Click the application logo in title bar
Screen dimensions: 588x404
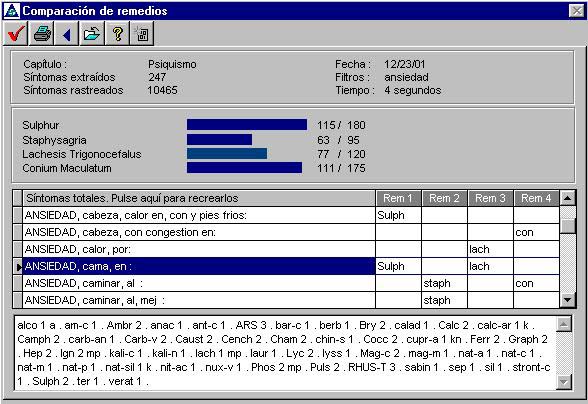[x=11, y=11]
